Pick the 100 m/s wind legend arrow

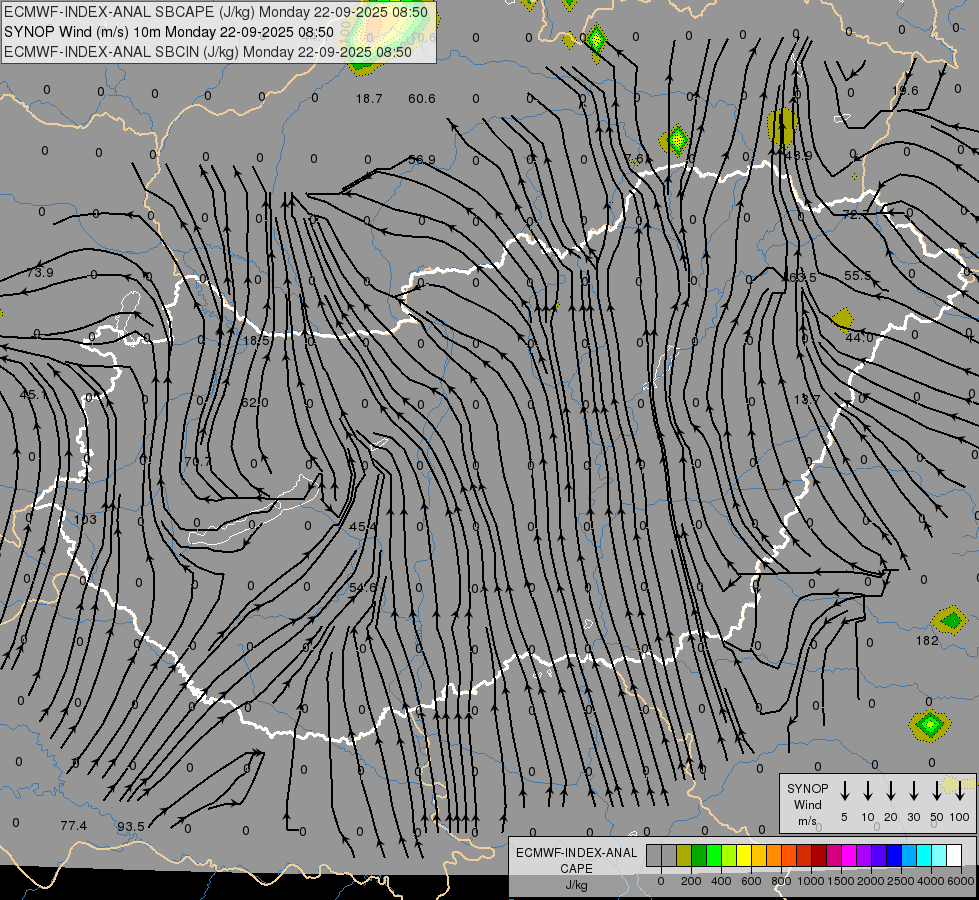(x=960, y=791)
